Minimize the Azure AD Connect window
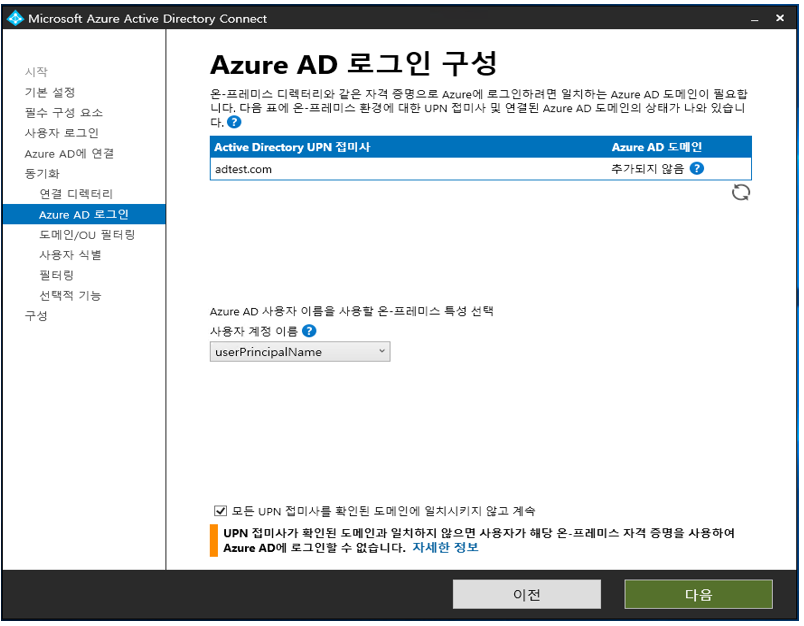 tap(754, 19)
